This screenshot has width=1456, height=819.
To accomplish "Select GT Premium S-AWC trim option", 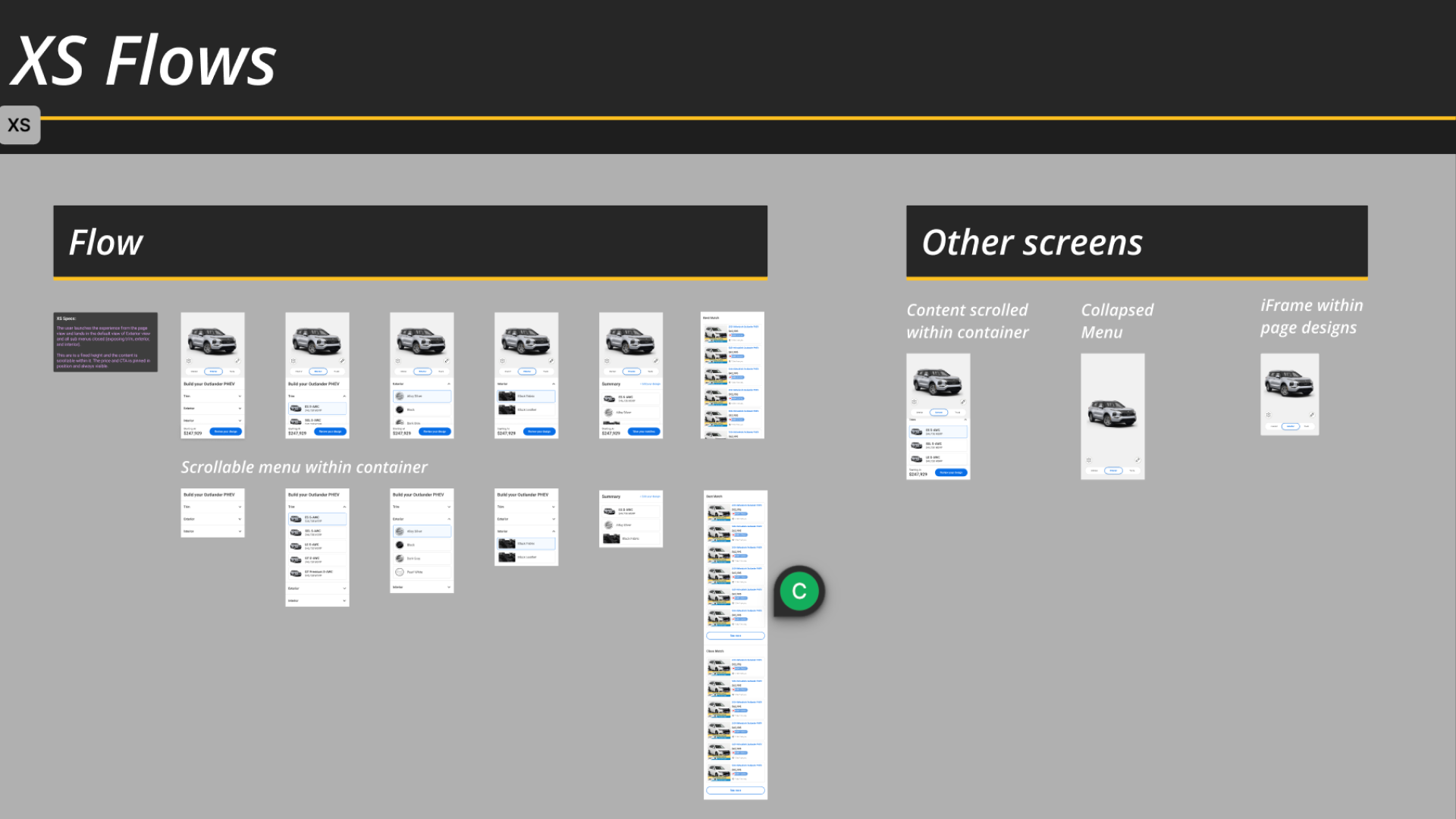I will [x=318, y=573].
